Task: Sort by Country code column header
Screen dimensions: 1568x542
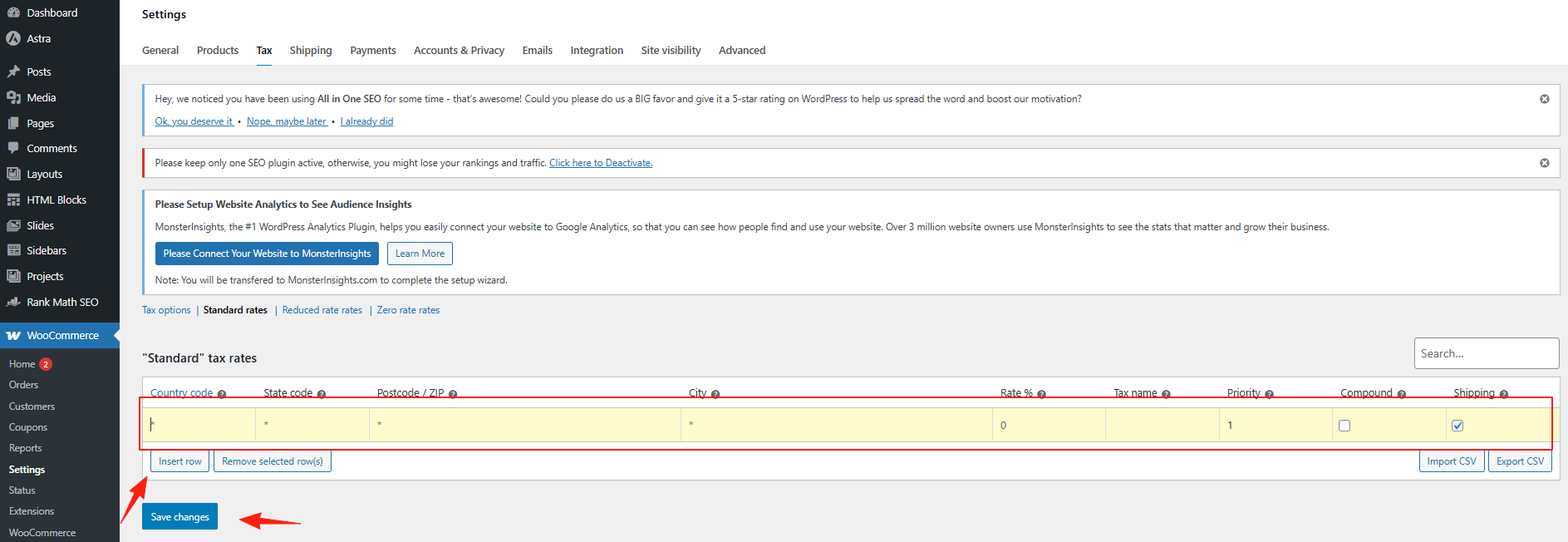Action: coord(181,393)
